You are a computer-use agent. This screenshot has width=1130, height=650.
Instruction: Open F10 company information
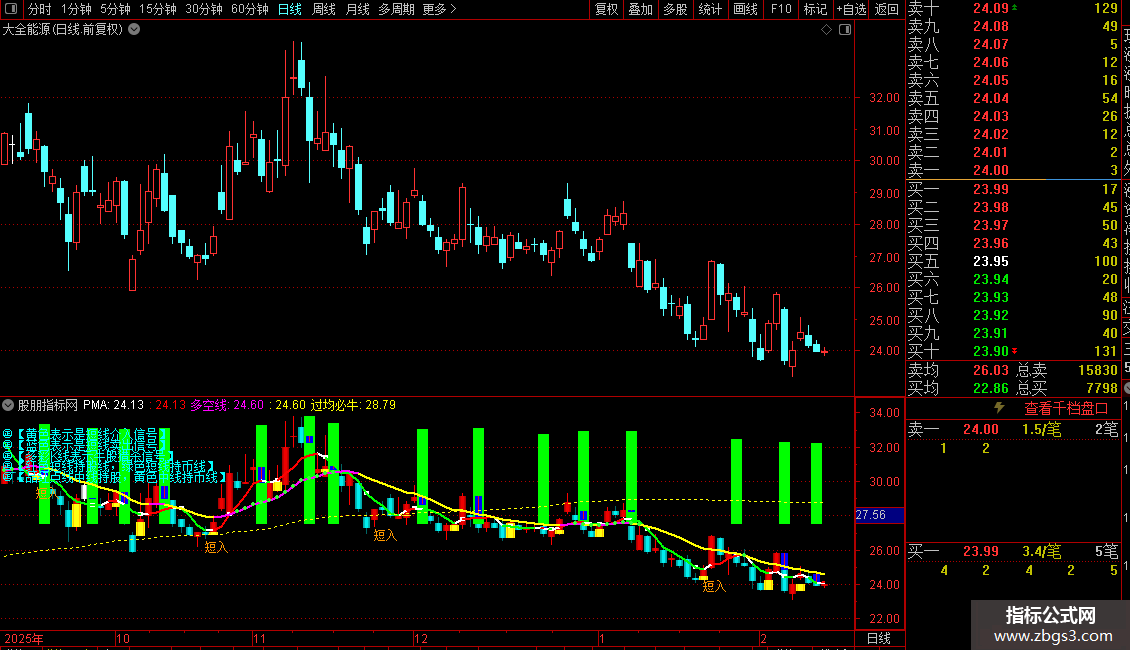[780, 9]
